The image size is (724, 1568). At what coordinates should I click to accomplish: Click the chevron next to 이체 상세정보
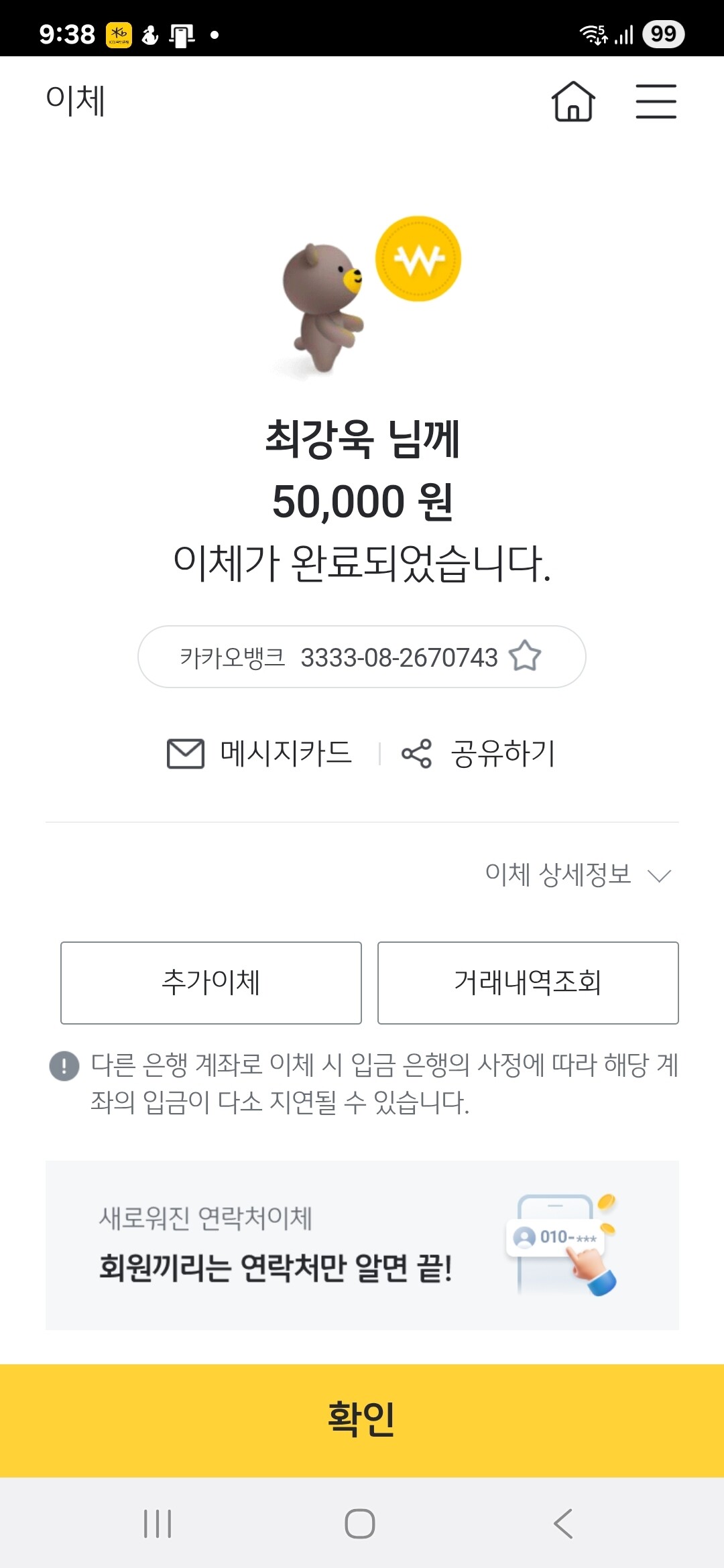tap(660, 875)
